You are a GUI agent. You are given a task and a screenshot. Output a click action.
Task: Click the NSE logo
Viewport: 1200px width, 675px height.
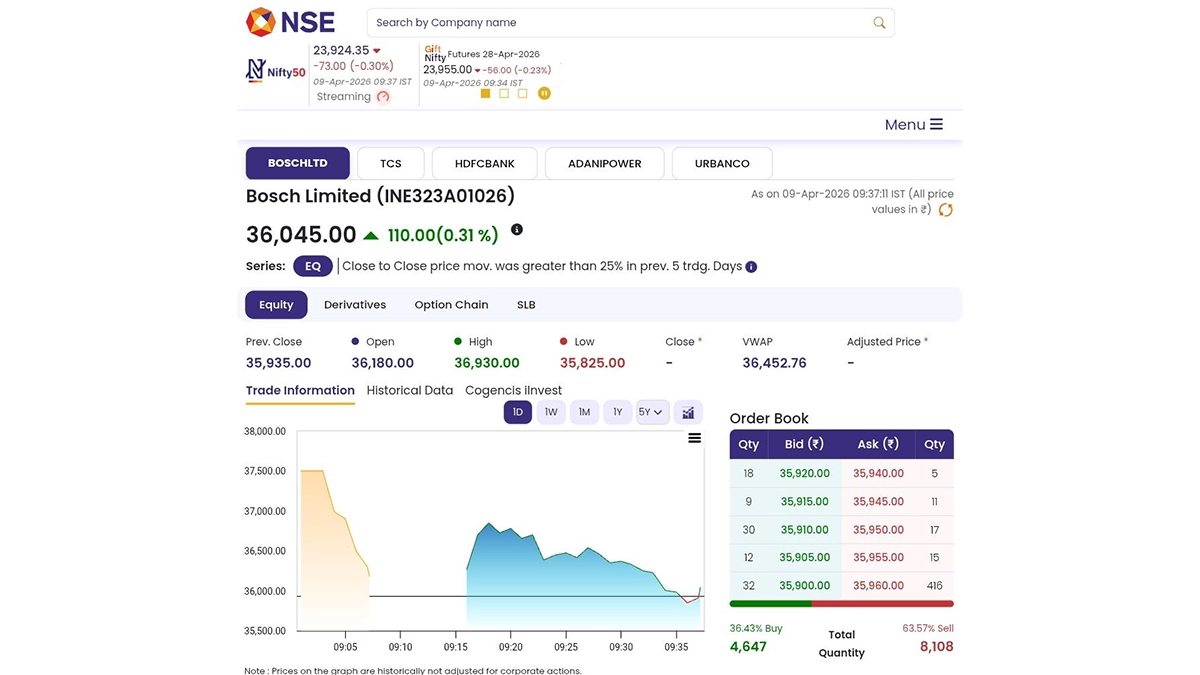[x=290, y=22]
